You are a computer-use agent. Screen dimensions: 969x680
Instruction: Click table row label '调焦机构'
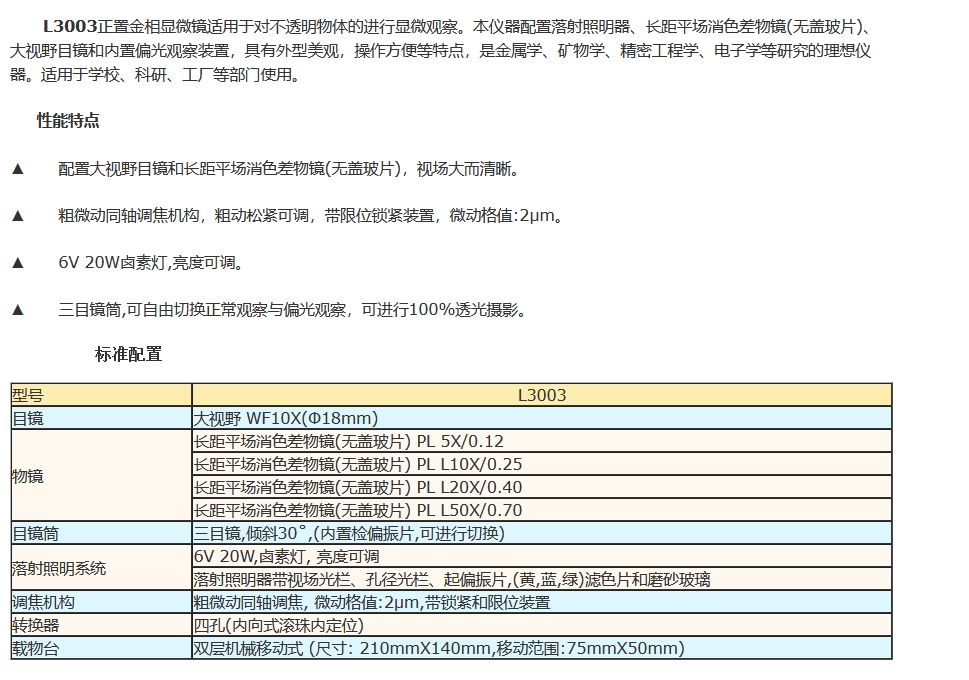(x=101, y=602)
